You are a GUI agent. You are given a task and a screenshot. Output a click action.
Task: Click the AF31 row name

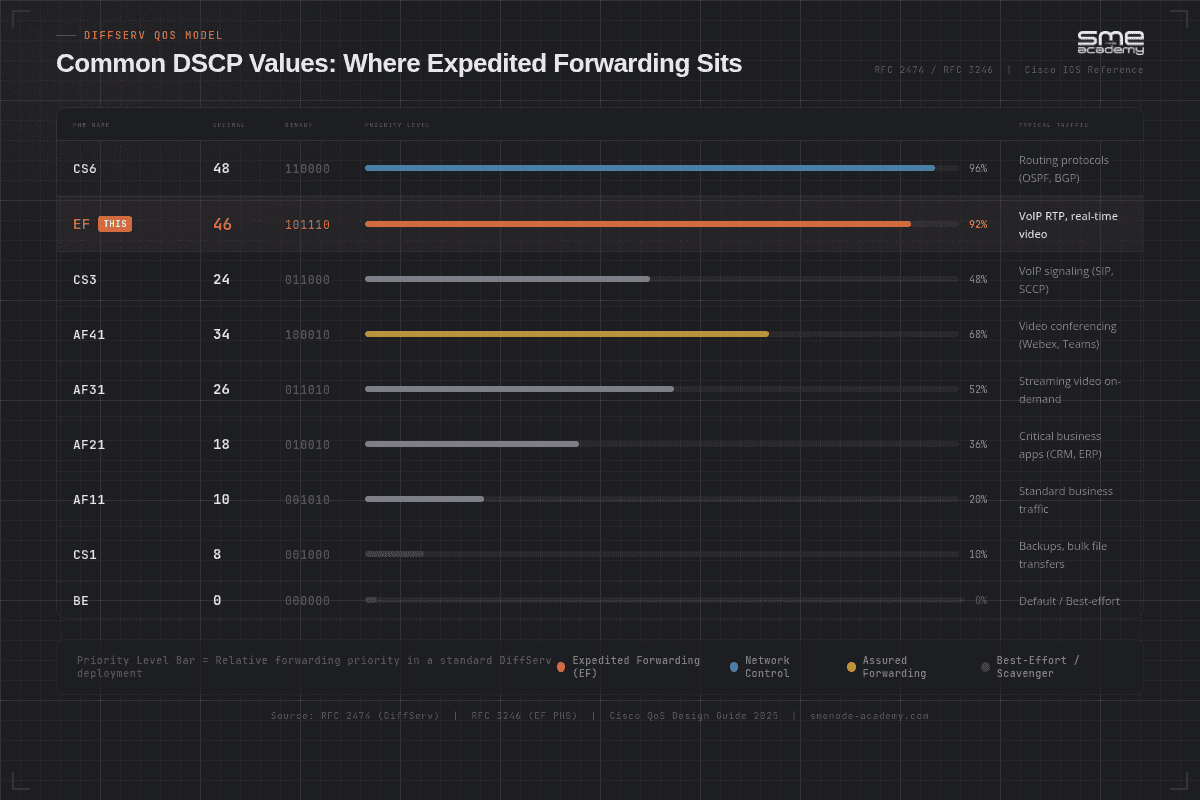tap(89, 389)
